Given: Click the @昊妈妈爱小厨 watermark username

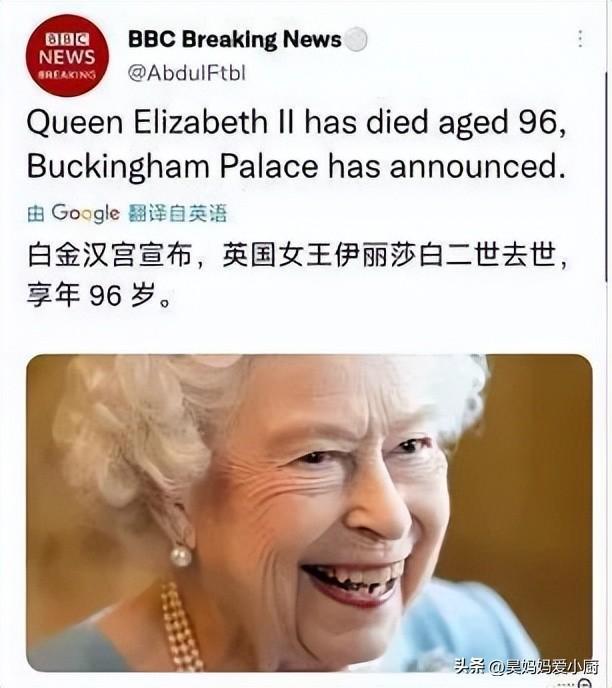Looking at the screenshot, I should click(543, 667).
